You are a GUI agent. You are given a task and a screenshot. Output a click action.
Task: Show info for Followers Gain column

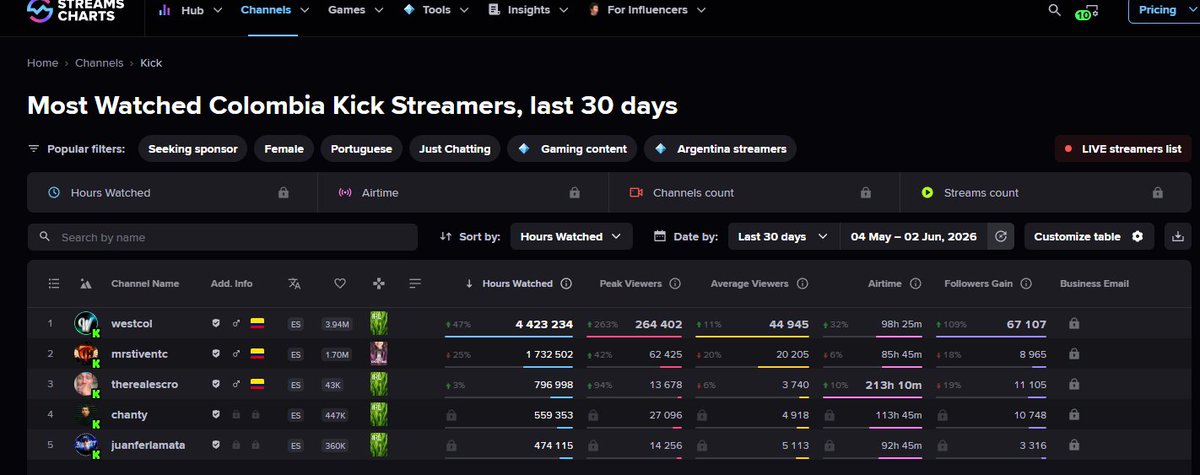(x=1026, y=284)
